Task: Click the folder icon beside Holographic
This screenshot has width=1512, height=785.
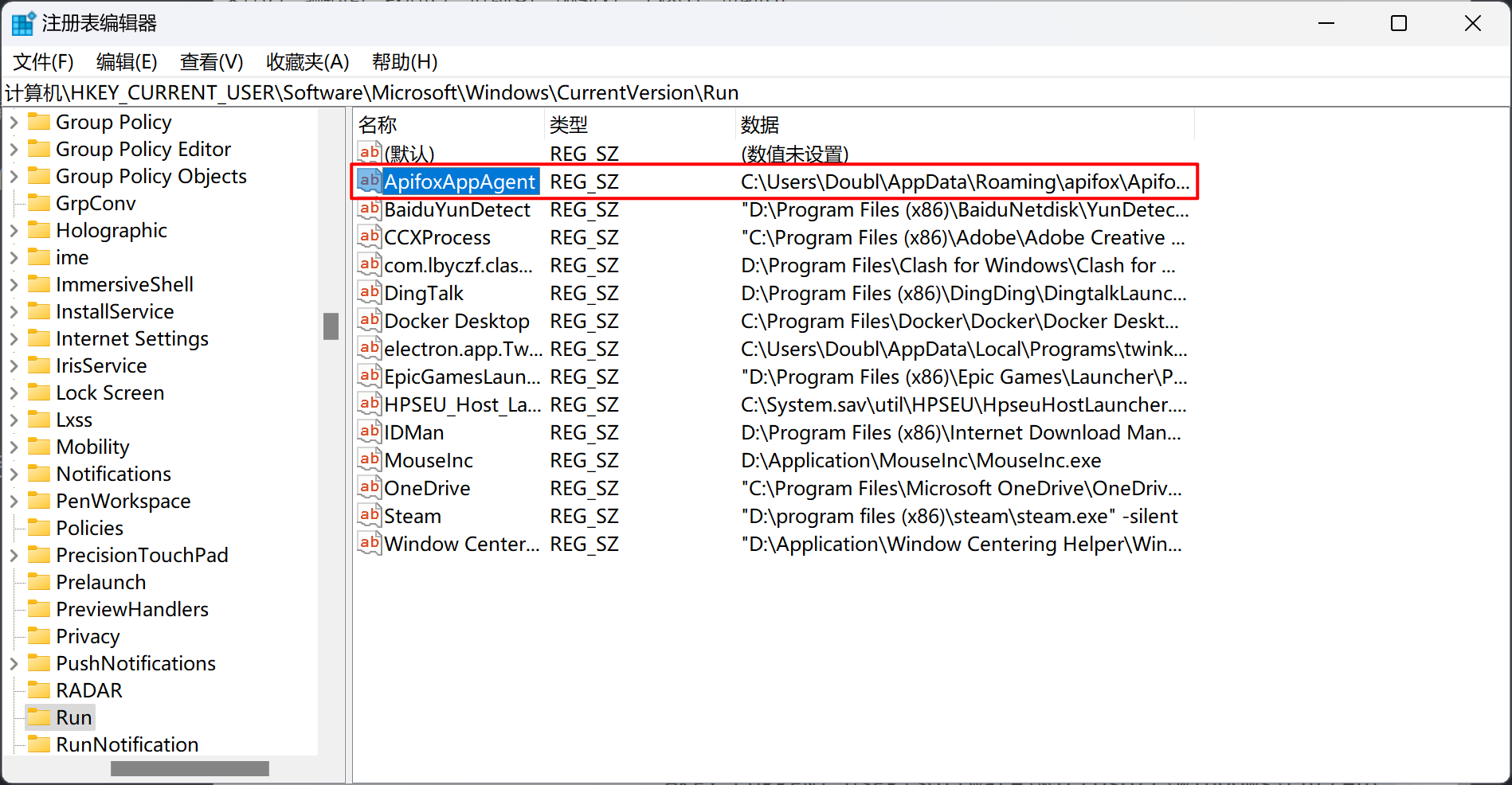Action: [39, 230]
